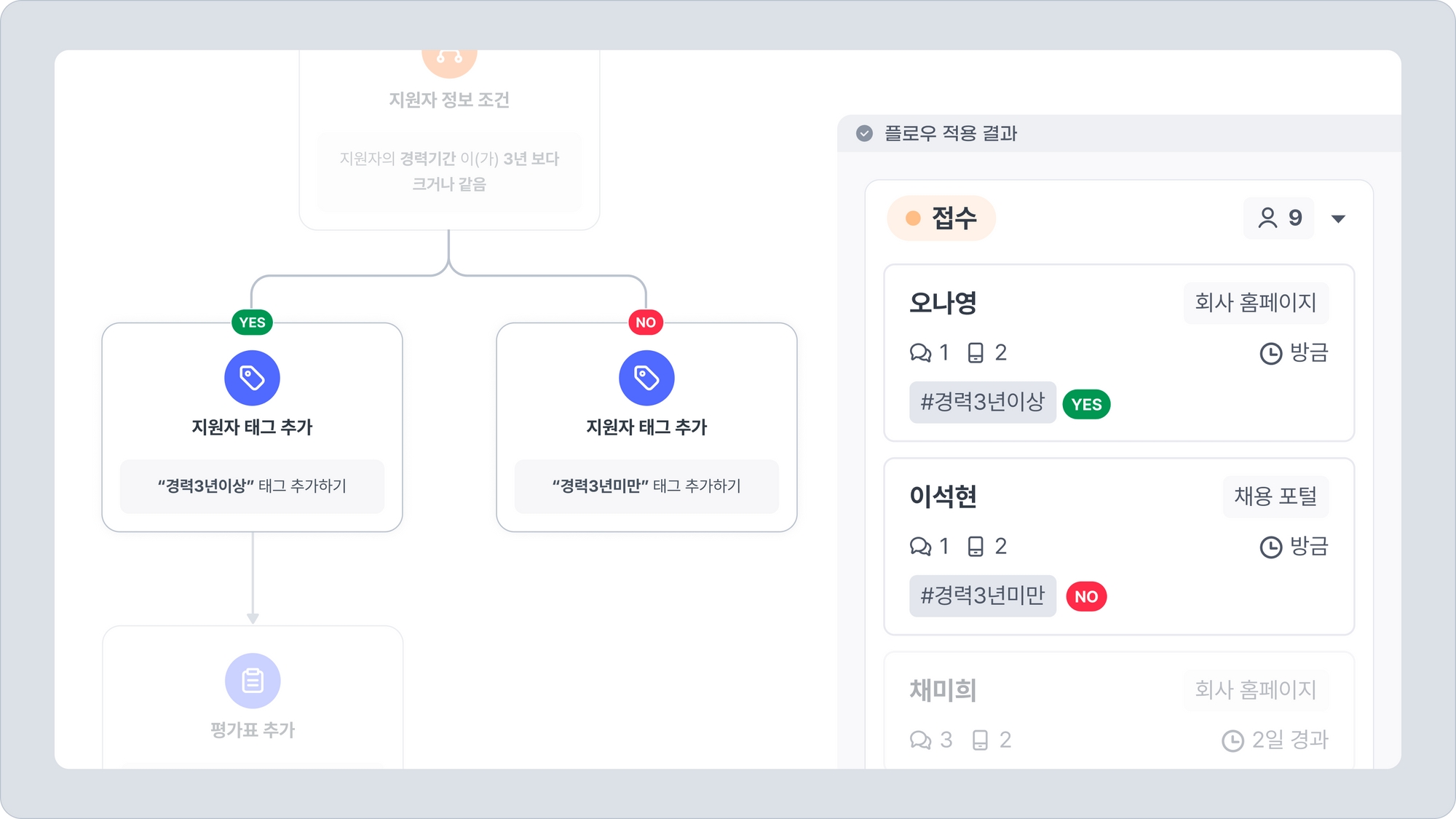Viewport: 1456px width, 819px height.
Task: Click the comment icon on 채미희 card
Action: pyautogui.click(x=920, y=740)
